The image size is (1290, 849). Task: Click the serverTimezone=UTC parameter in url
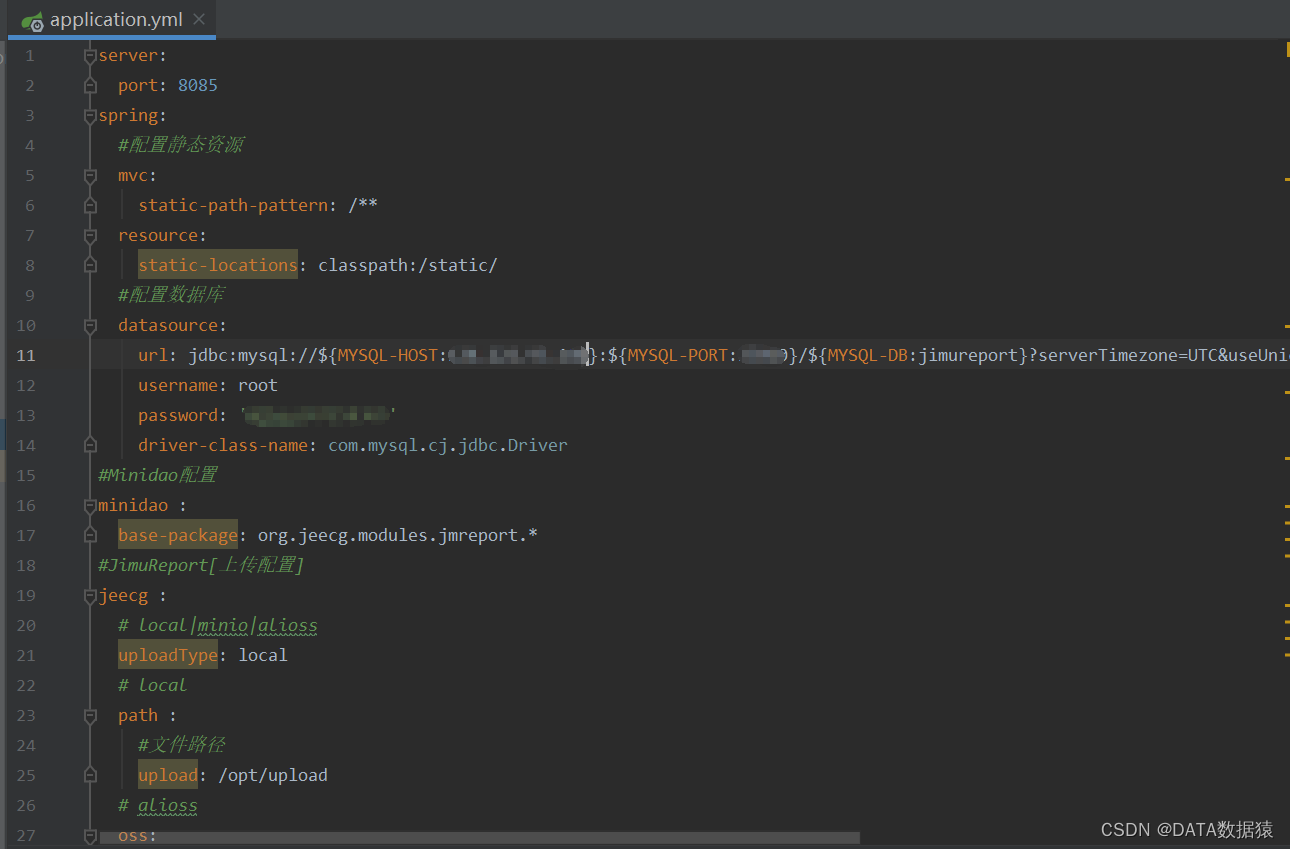(1127, 356)
